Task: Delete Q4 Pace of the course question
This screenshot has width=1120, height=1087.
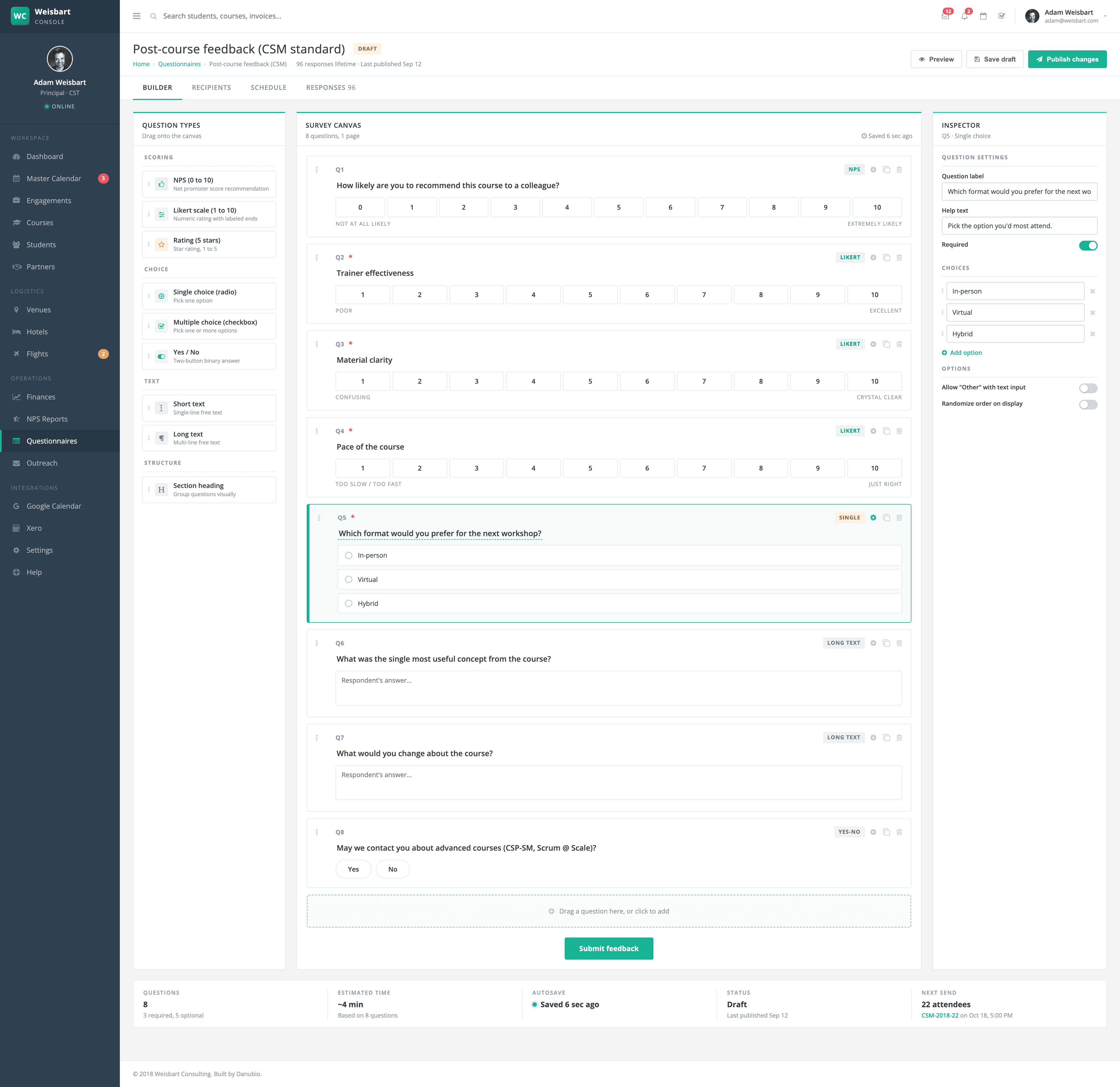Action: (900, 431)
